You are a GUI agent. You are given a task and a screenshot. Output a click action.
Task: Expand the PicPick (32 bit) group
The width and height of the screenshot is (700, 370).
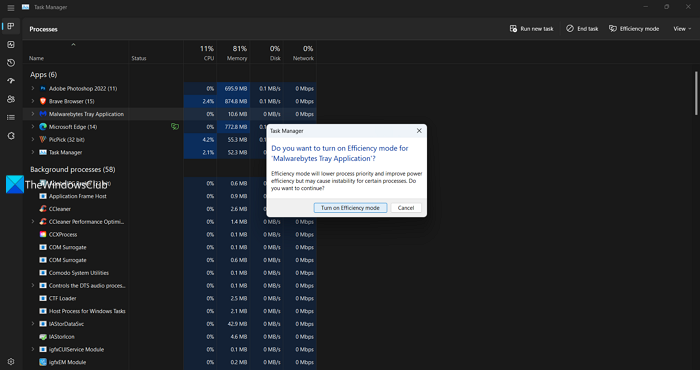pyautogui.click(x=33, y=139)
